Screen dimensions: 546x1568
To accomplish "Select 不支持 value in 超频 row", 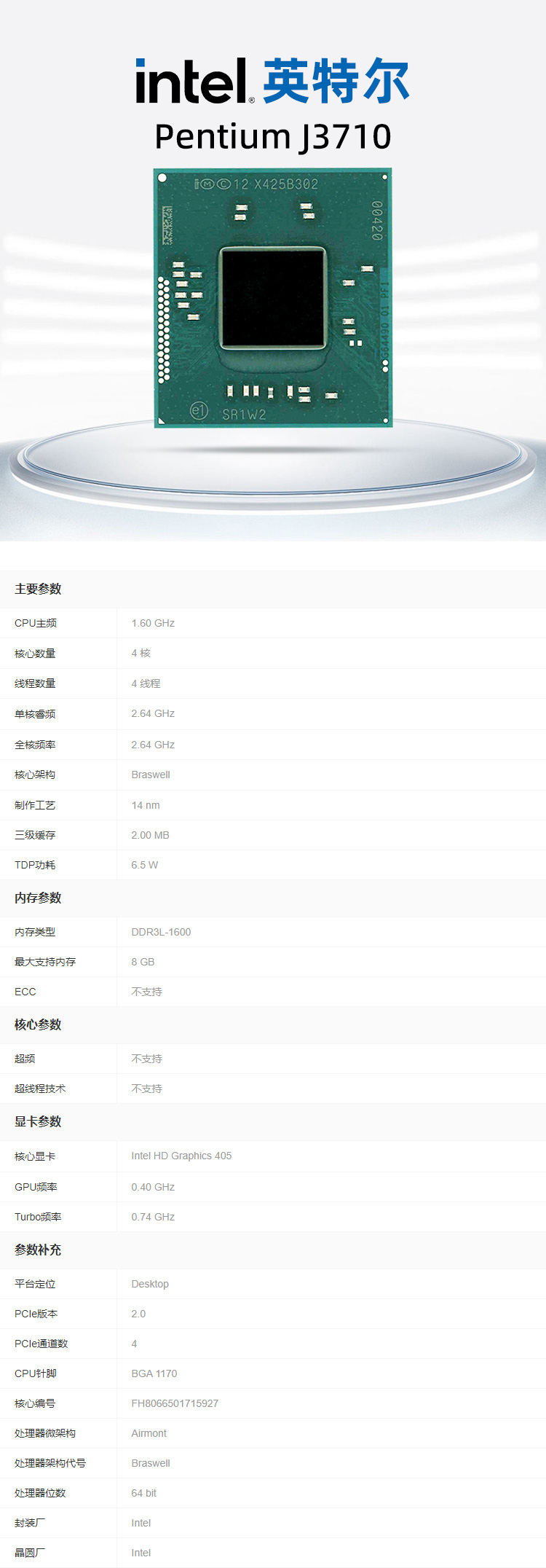I will pyautogui.click(x=146, y=1059).
